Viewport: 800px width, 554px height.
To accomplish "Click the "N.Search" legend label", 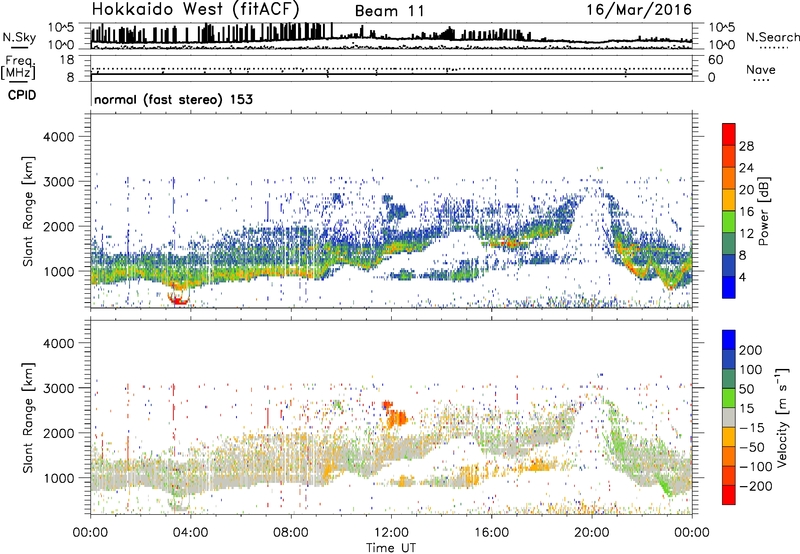I will (772, 37).
